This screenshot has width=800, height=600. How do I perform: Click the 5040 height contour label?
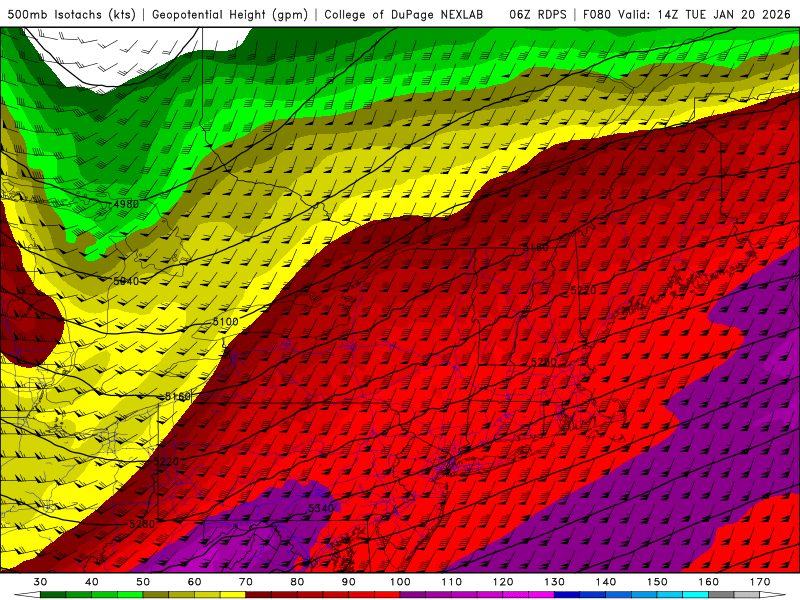coord(126,281)
